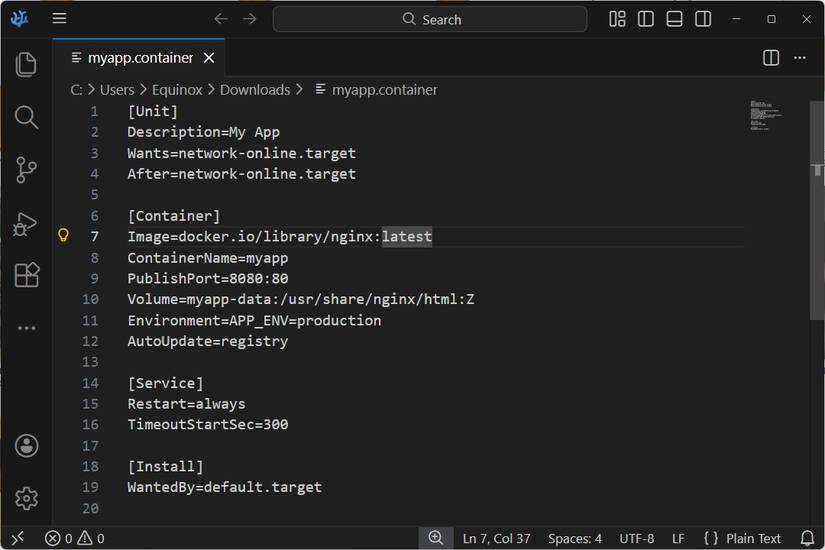
Task: Change end of line sequence LF
Action: 678,538
